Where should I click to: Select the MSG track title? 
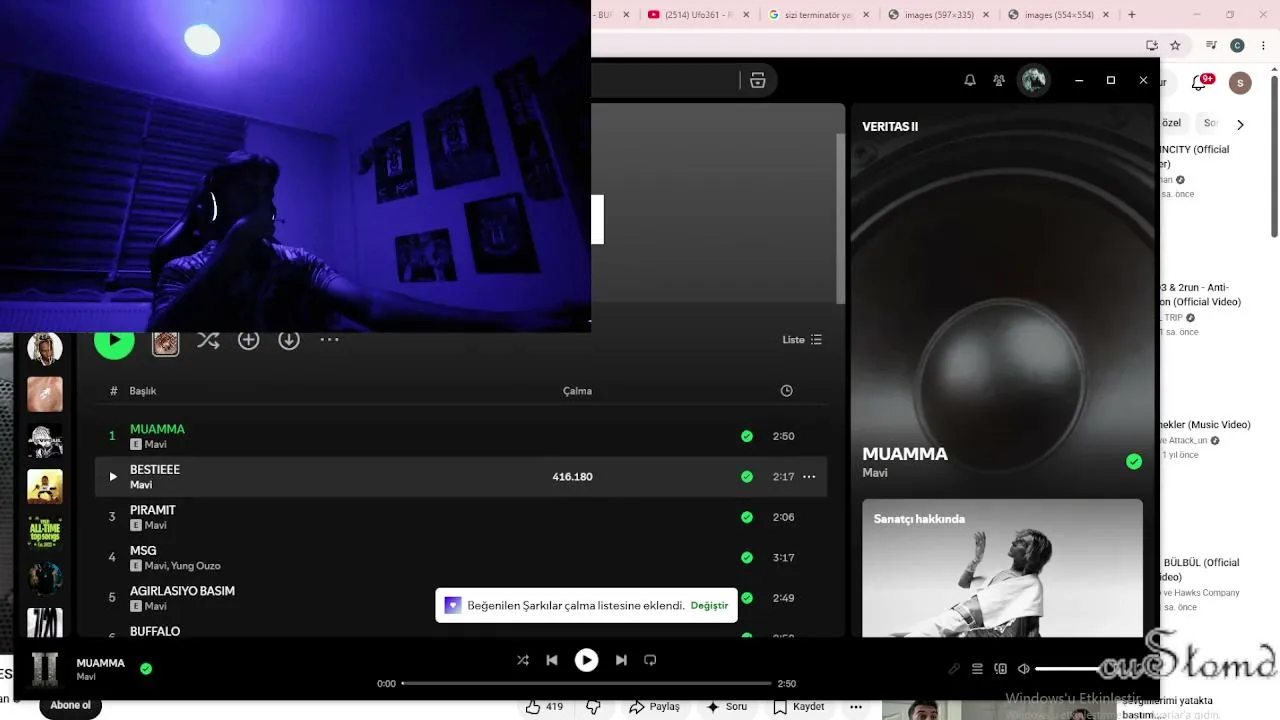click(x=143, y=551)
